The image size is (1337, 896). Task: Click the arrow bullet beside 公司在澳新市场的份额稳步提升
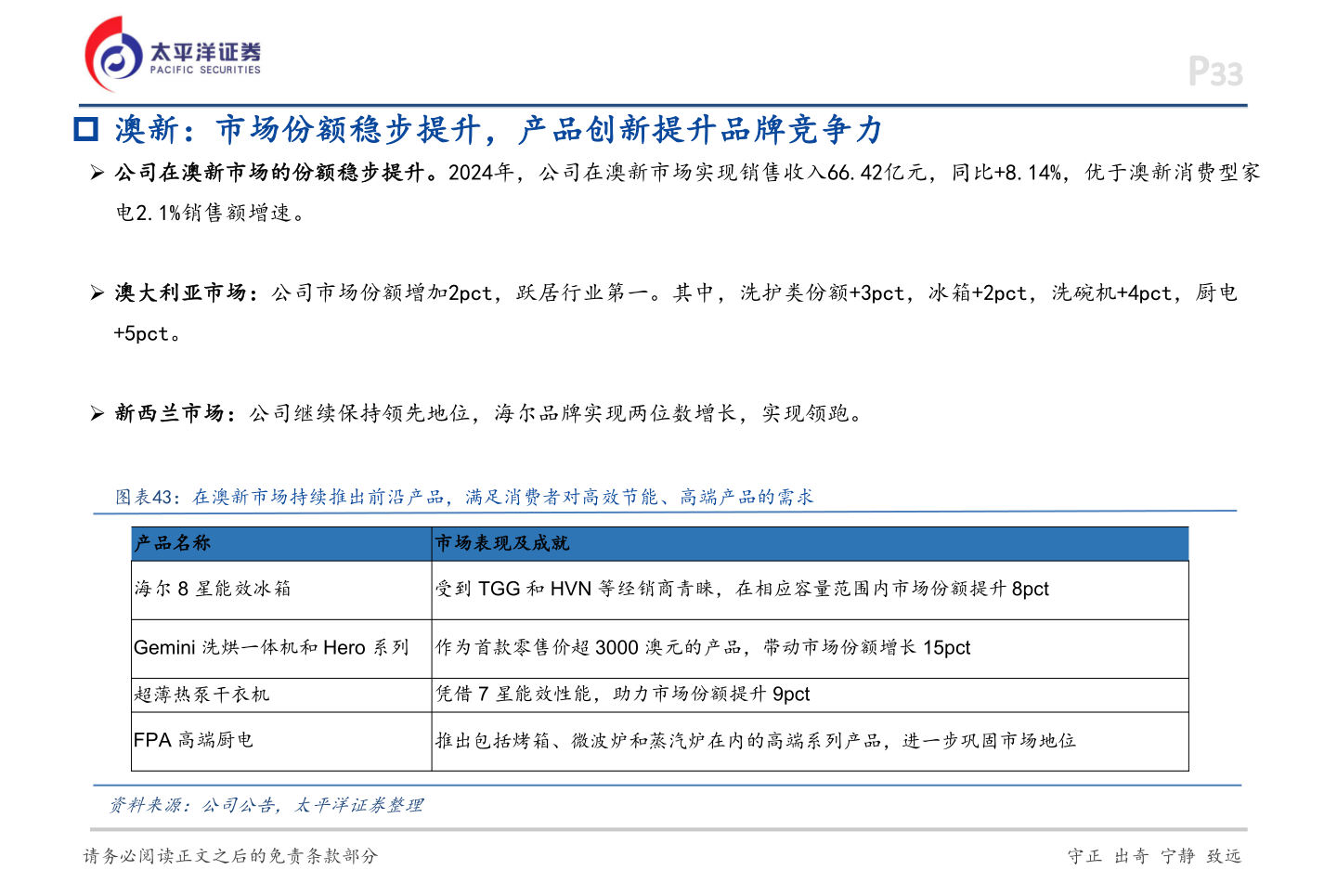[97, 173]
